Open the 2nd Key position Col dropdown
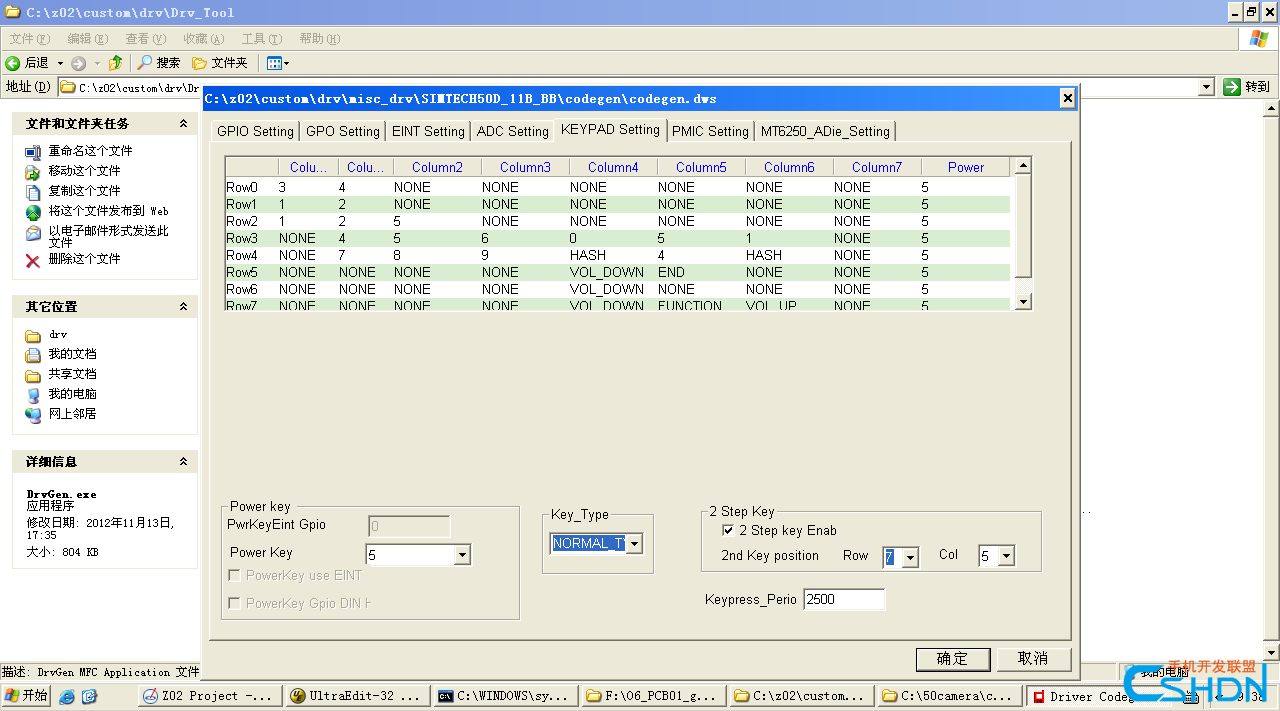Viewport: 1280px width, 711px height. (1006, 557)
